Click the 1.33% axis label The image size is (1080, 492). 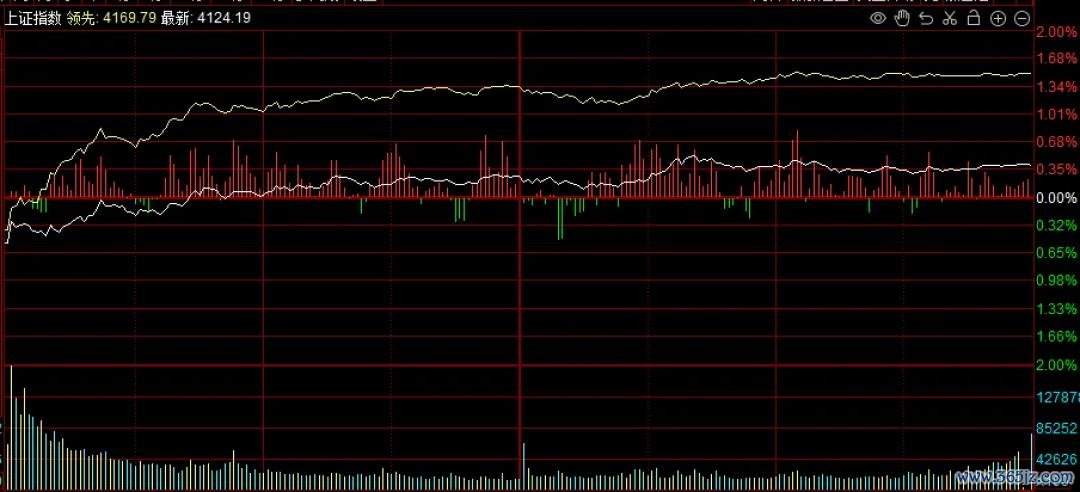coord(1055,310)
